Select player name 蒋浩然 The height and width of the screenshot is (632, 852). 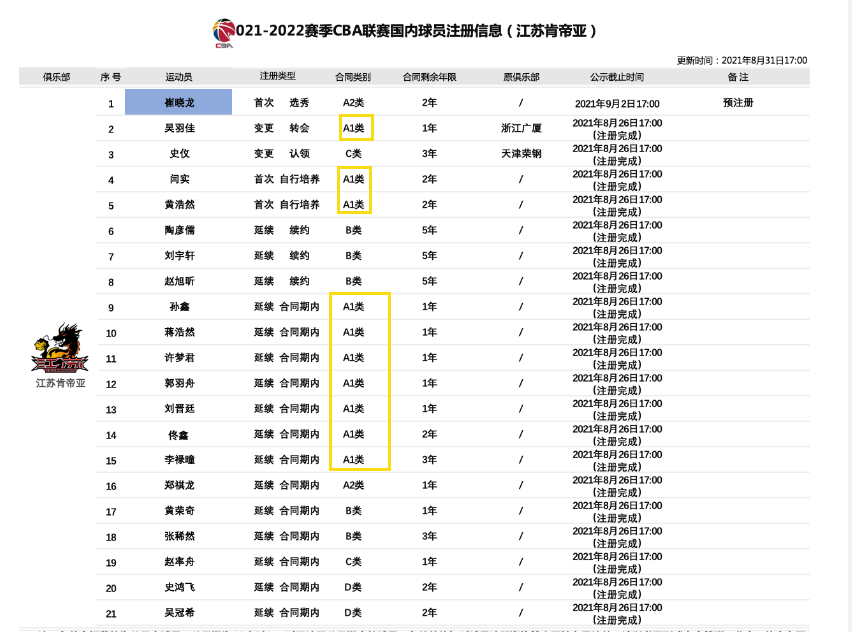(x=179, y=332)
